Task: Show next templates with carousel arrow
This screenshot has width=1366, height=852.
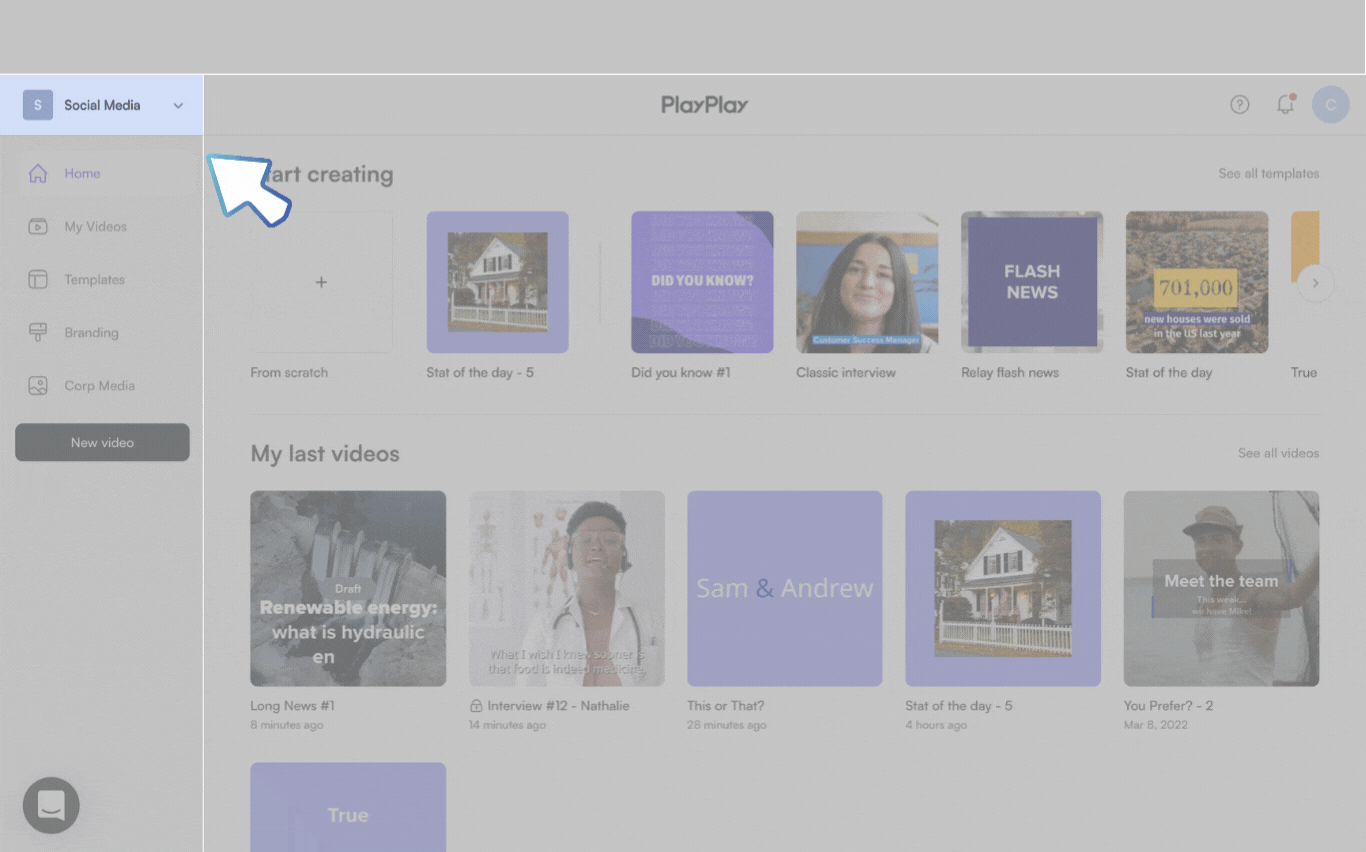Action: [1316, 283]
